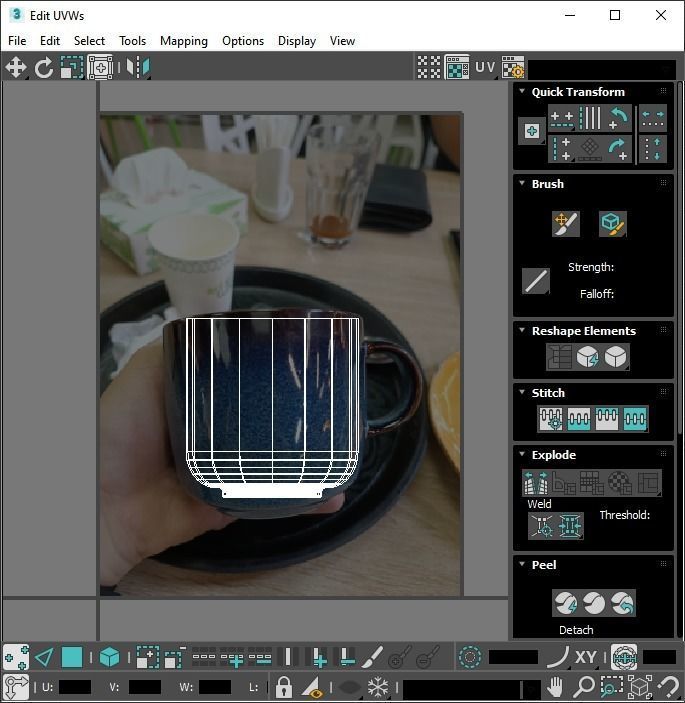Open the brush falloff type flyout
This screenshot has width=685, height=703.
click(536, 281)
